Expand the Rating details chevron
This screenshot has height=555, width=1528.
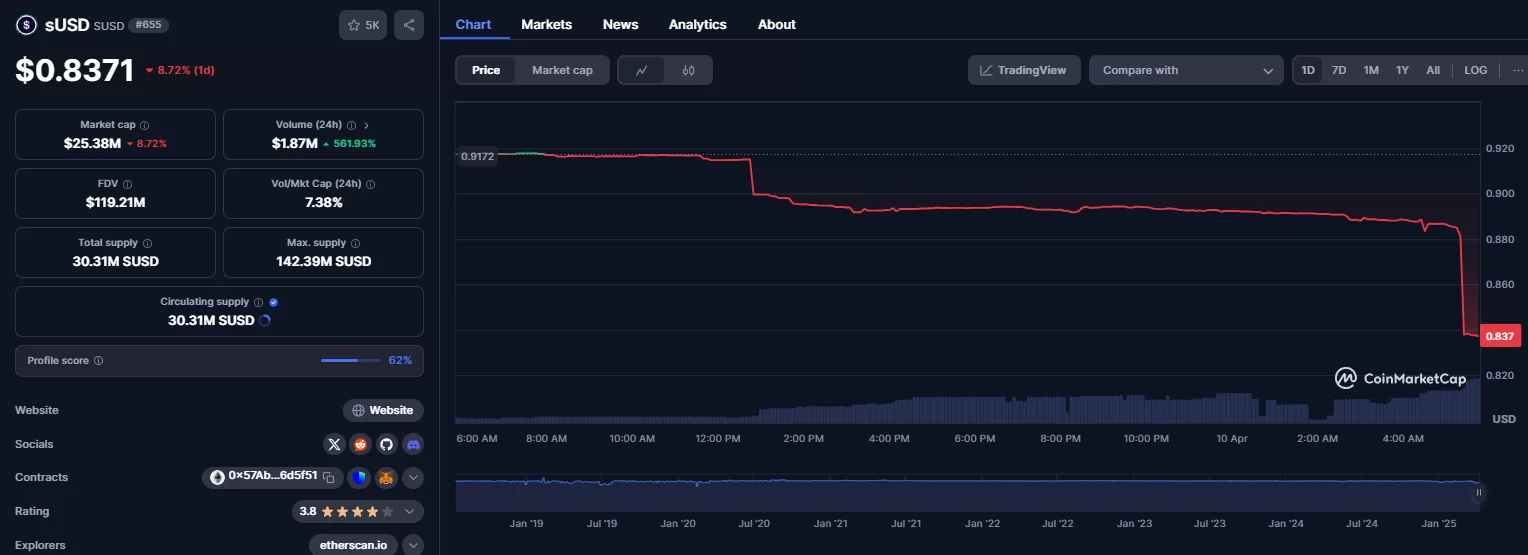(x=409, y=512)
